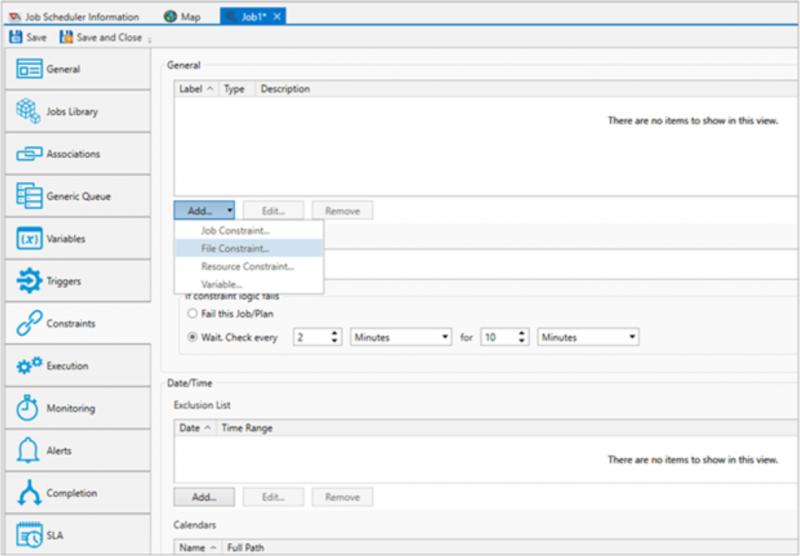Screen dimensions: 800x556
Task: Open the Triggers gear icon
Action: click(30, 281)
